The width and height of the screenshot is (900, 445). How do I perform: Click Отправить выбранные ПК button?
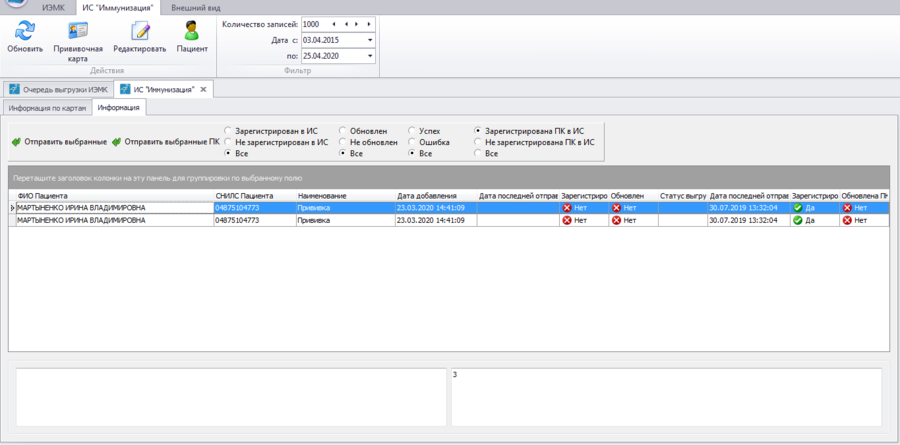pyautogui.click(x=166, y=142)
